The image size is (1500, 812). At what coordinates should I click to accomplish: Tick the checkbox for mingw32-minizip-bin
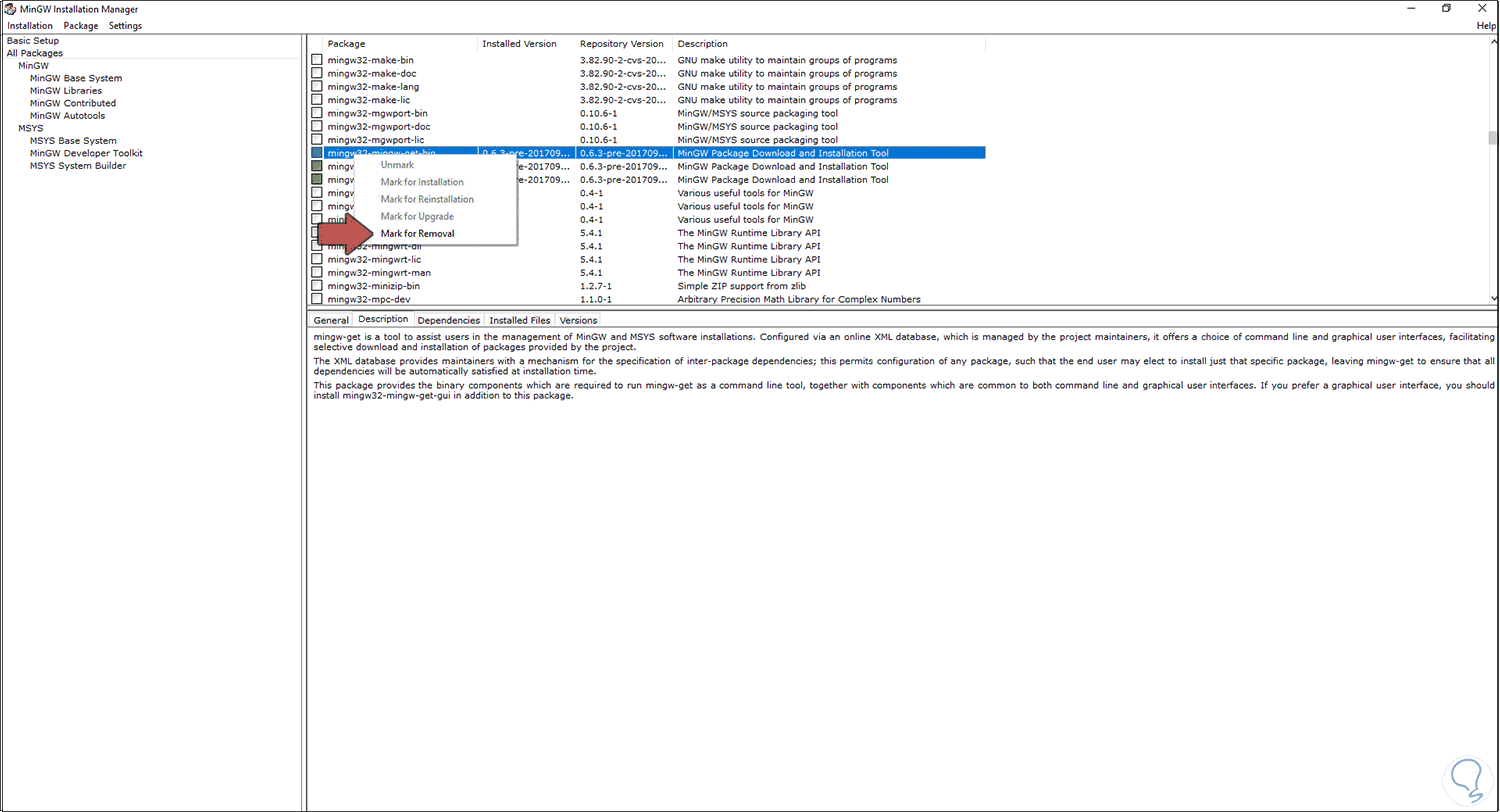pos(317,286)
